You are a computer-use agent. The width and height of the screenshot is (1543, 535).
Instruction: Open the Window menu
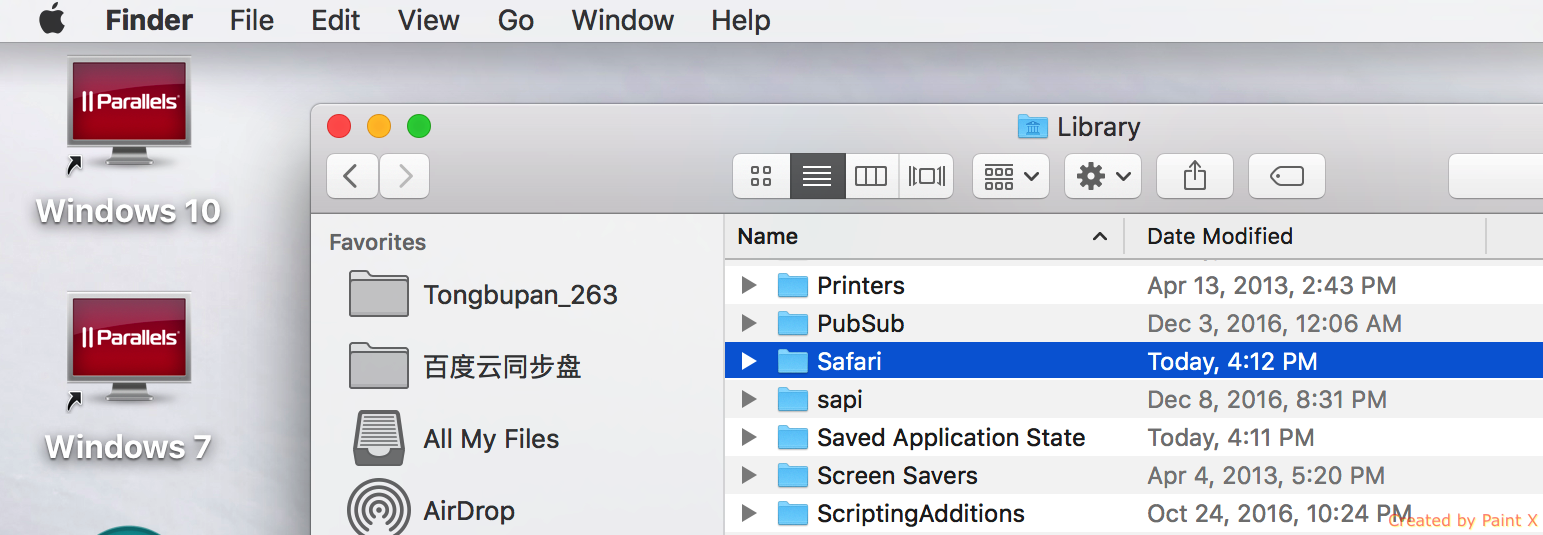[x=622, y=20]
